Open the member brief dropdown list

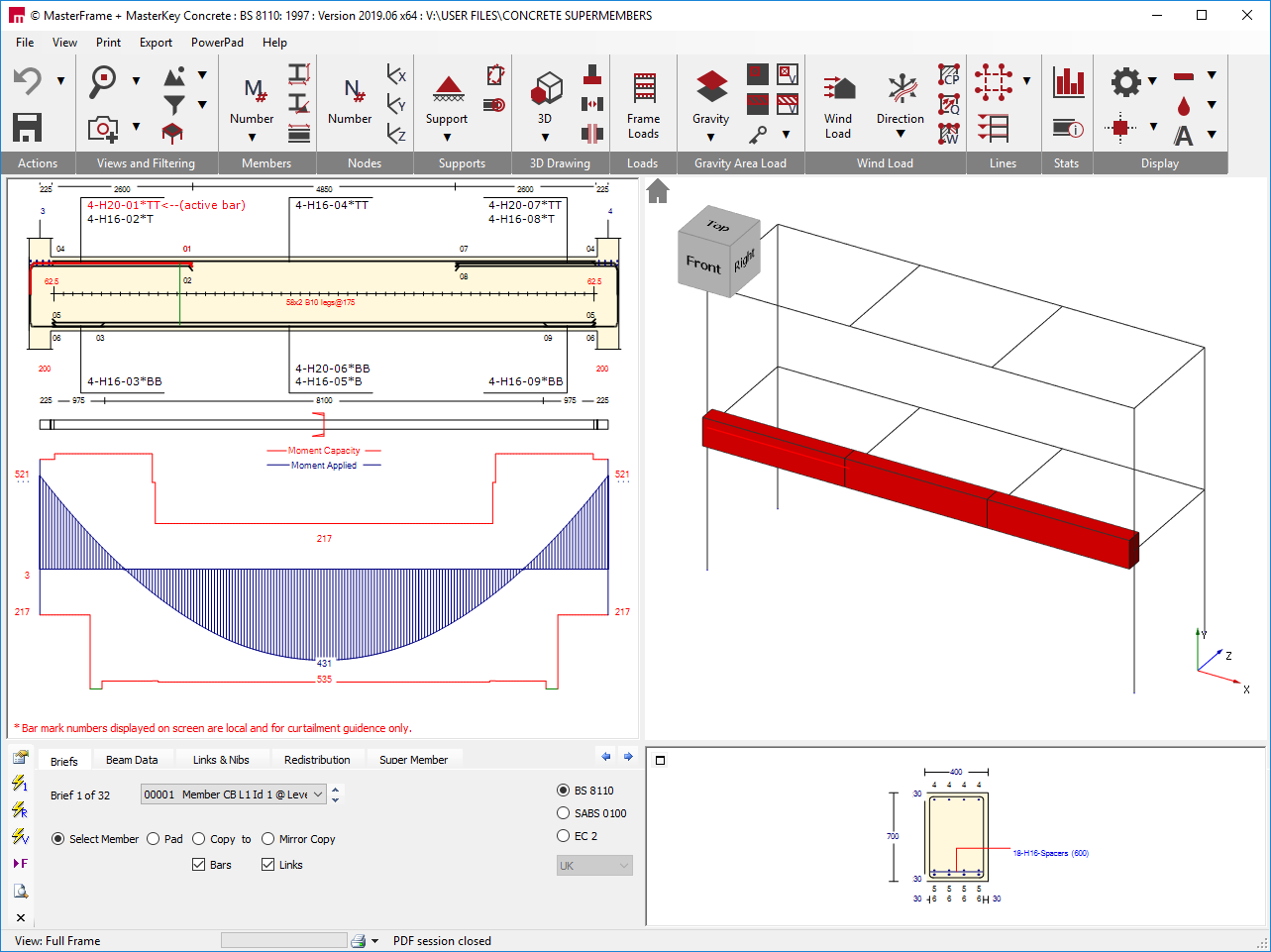[318, 794]
